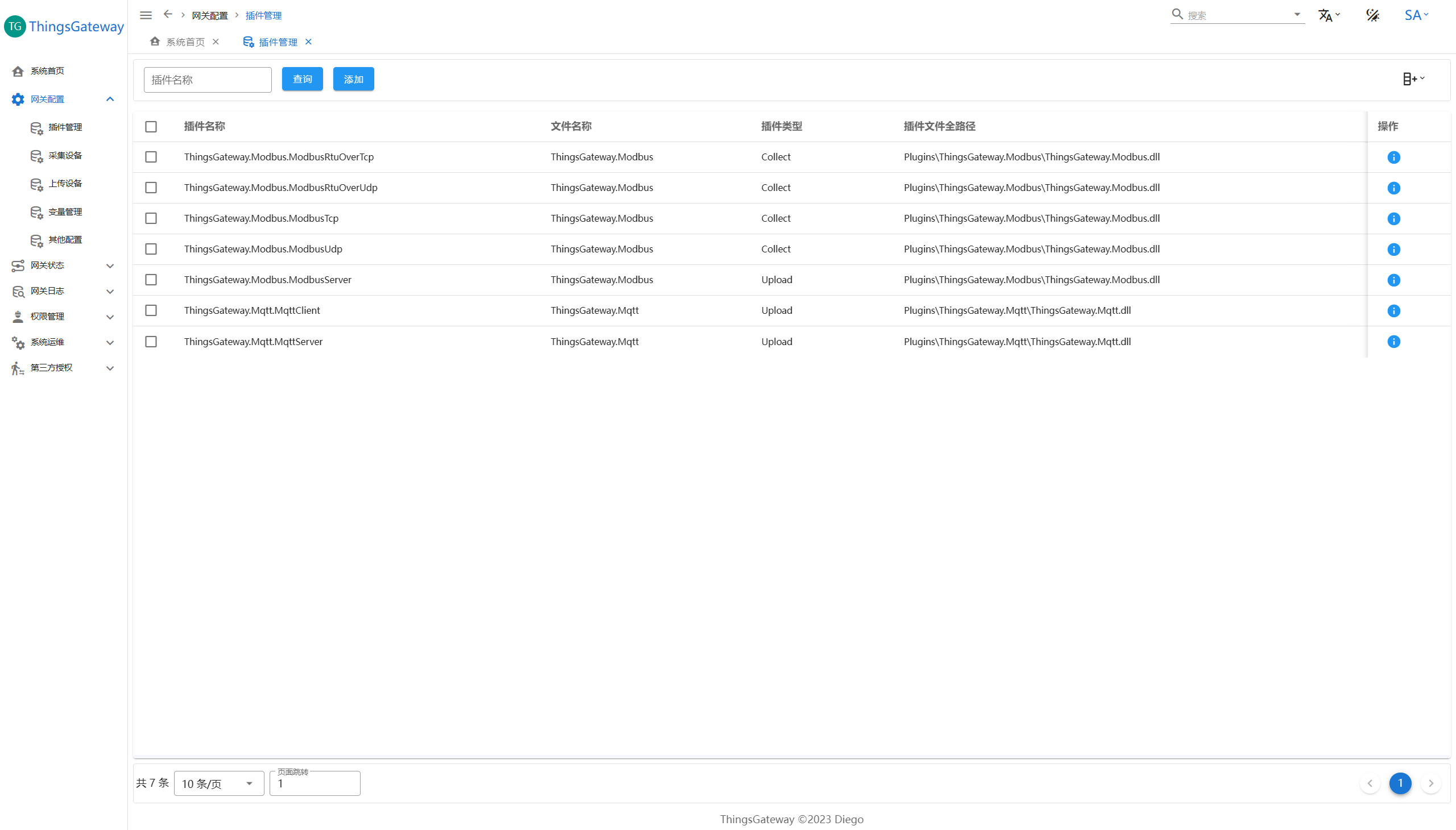1456x830 pixels.
Task: Open the table column settings icon
Action: (1413, 79)
